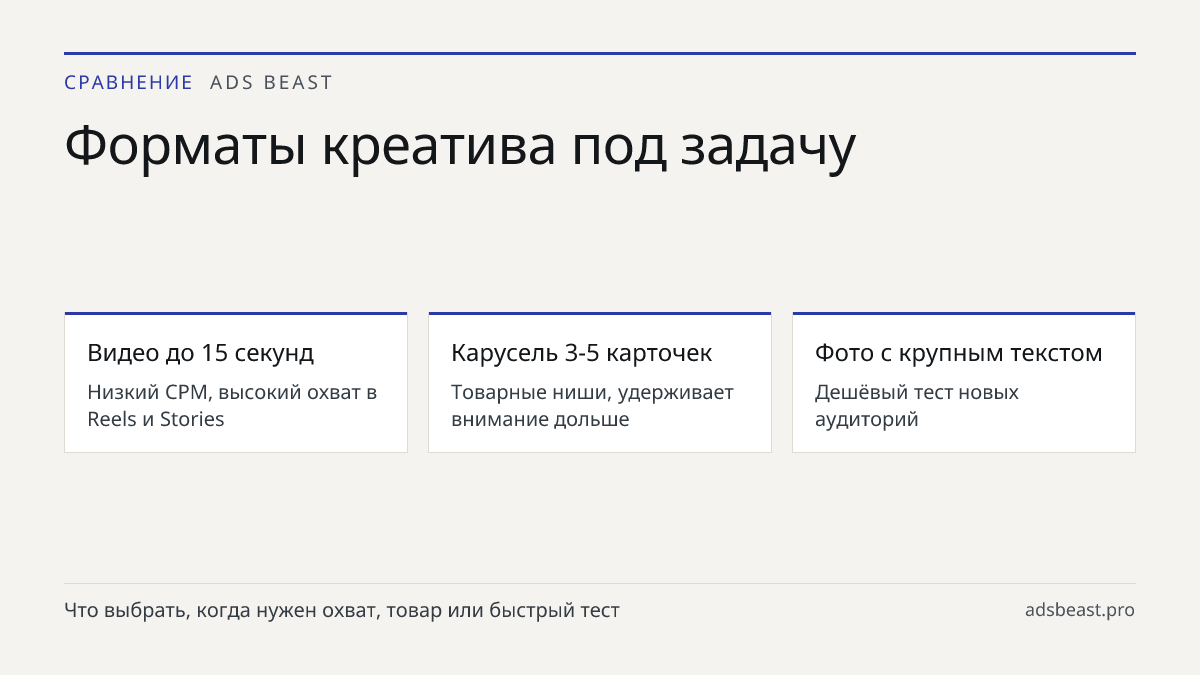Screen dimensions: 1200x675
Task: Click the footer text Что выбрать, когда нужен охват
Action: point(342,610)
